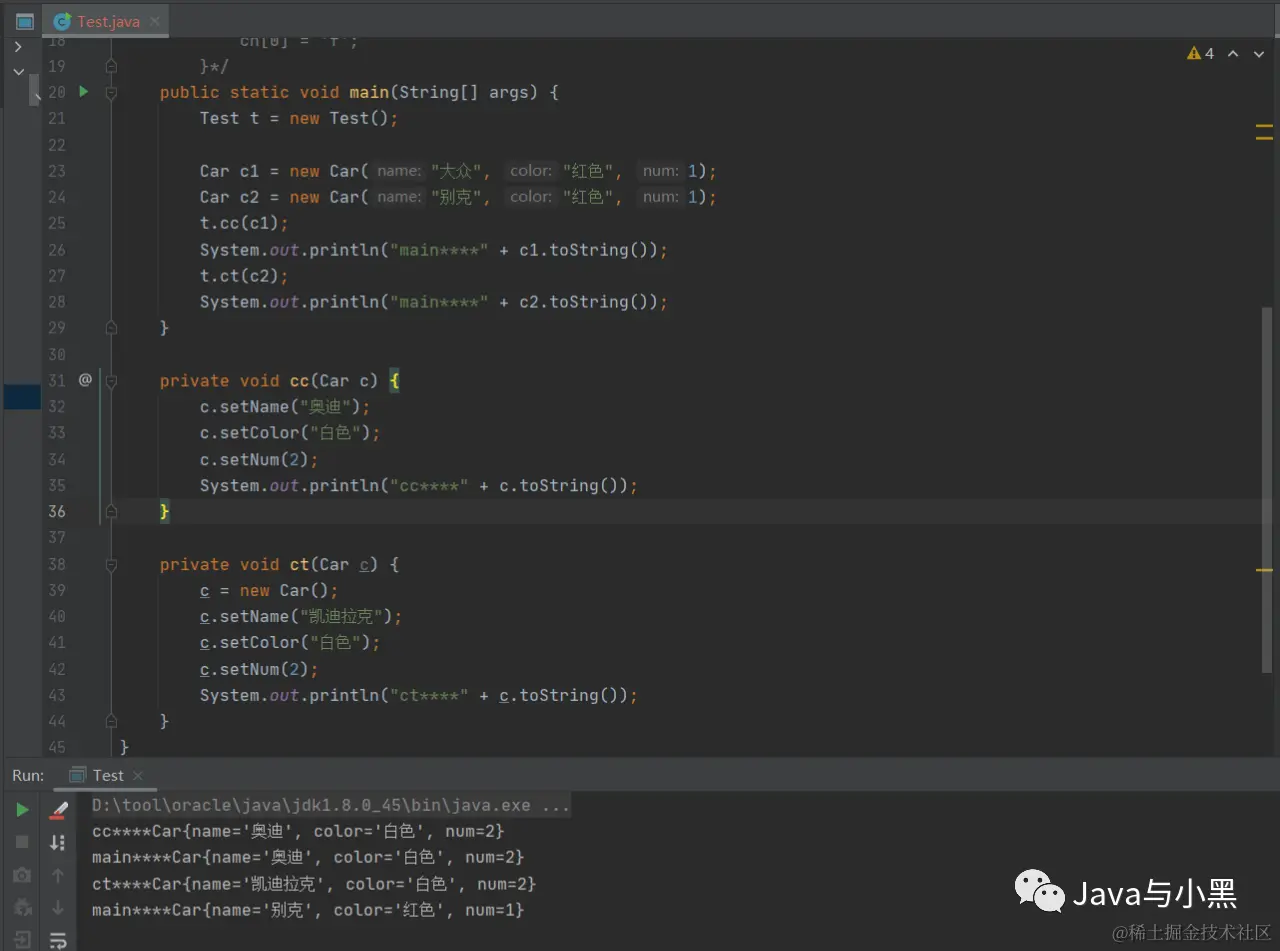
Task: Click the down arrow with dots icon in Run toolbar
Action: coord(58,842)
